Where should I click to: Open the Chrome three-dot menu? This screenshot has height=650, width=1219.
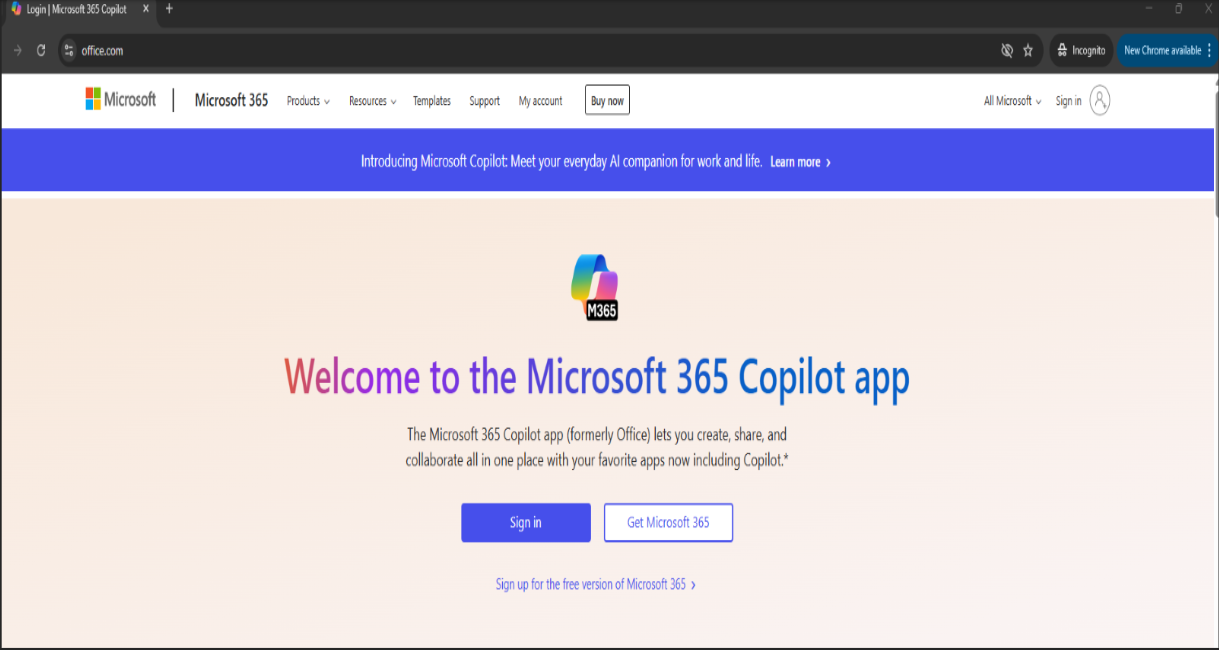click(1209, 50)
